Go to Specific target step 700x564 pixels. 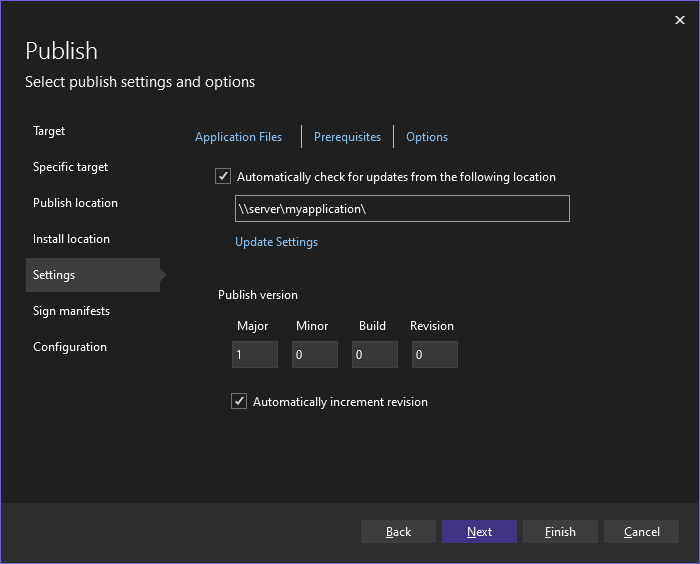pos(70,167)
